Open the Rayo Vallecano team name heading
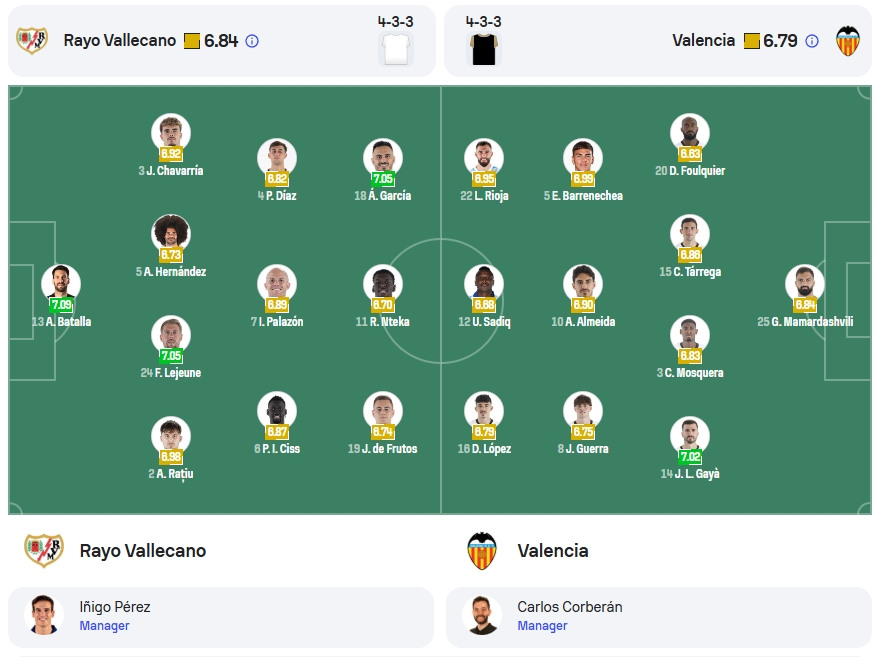879x657 pixels. [x=143, y=550]
